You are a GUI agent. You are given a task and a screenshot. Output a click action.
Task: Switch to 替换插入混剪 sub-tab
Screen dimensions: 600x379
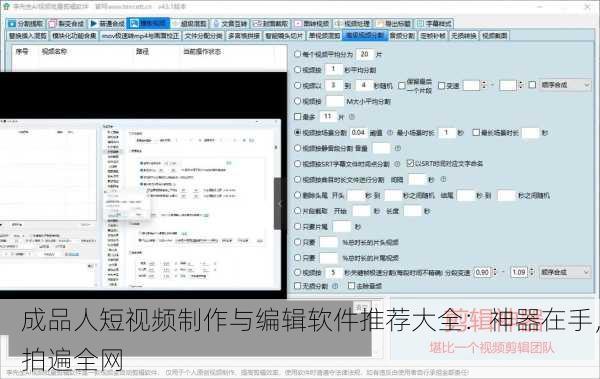click(x=28, y=36)
